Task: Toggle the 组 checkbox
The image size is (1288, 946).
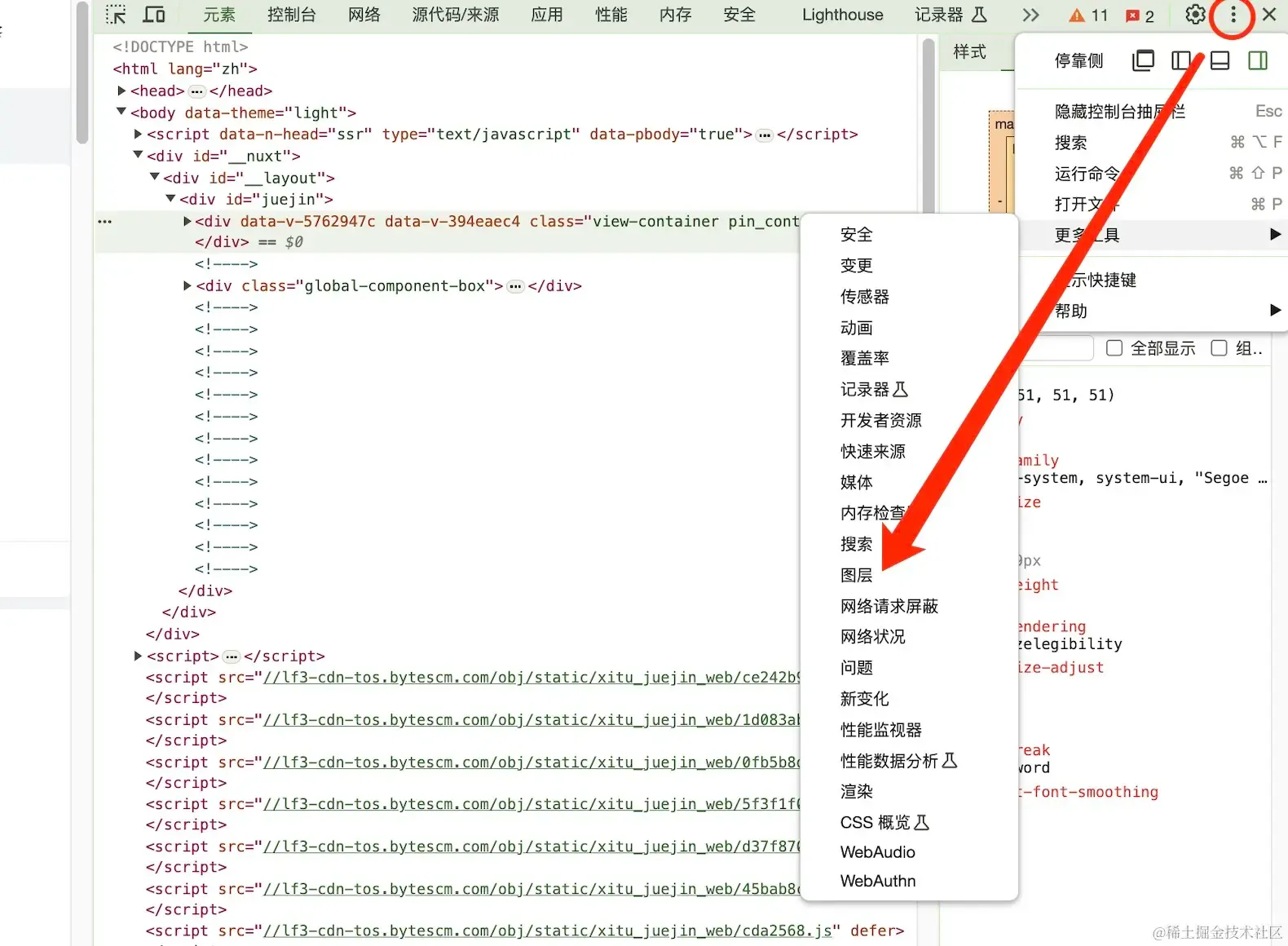Action: point(1219,348)
